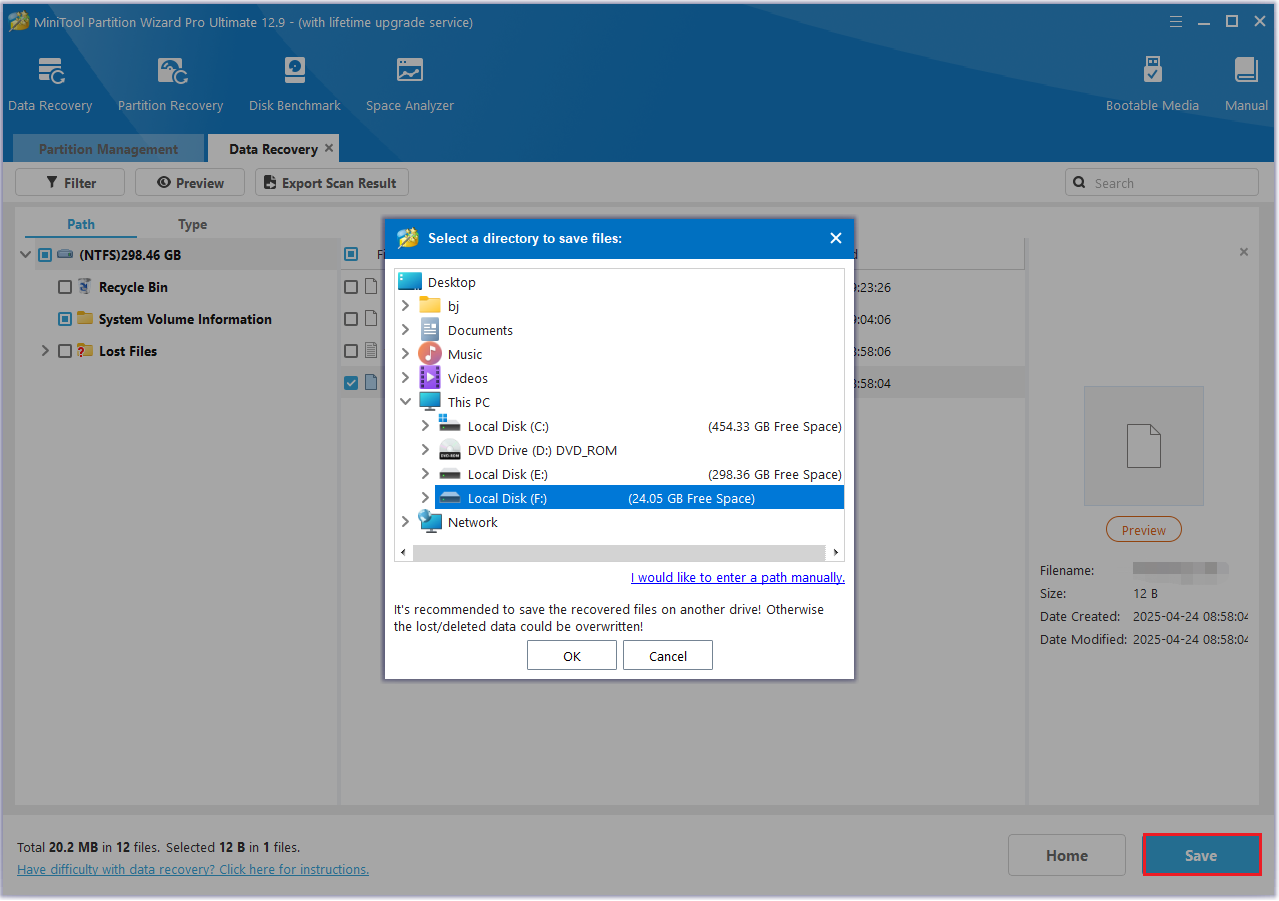The width and height of the screenshot is (1279, 901).
Task: Expand the Music node in dialog
Action: click(x=405, y=354)
